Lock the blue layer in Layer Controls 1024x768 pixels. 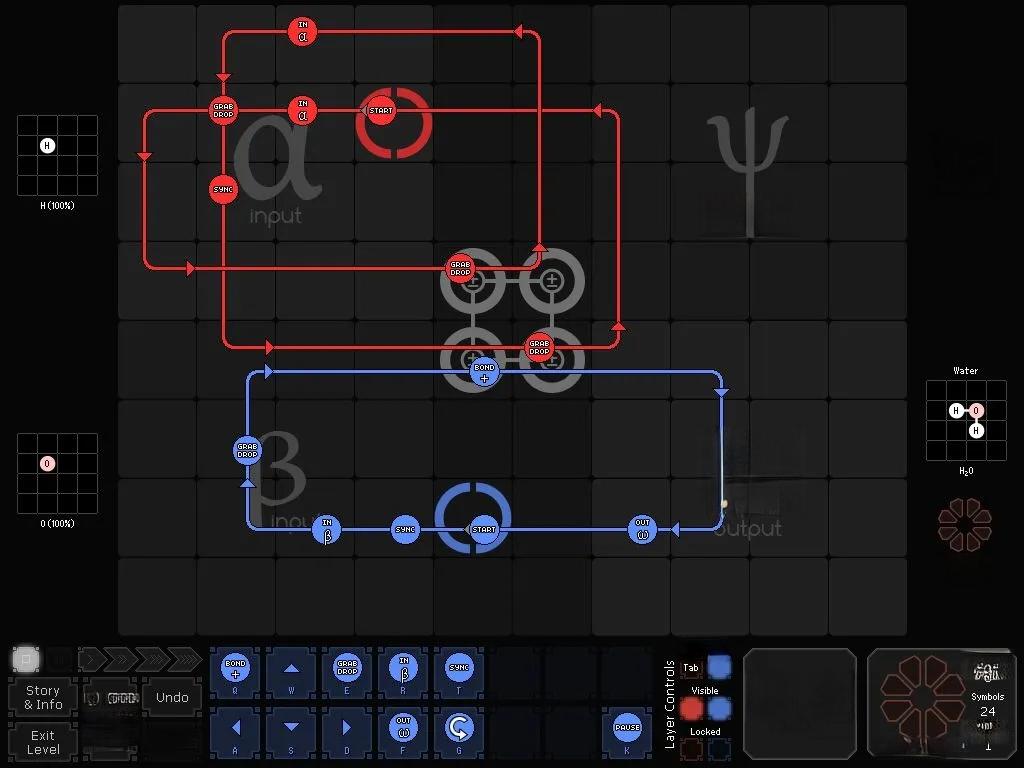click(x=719, y=748)
